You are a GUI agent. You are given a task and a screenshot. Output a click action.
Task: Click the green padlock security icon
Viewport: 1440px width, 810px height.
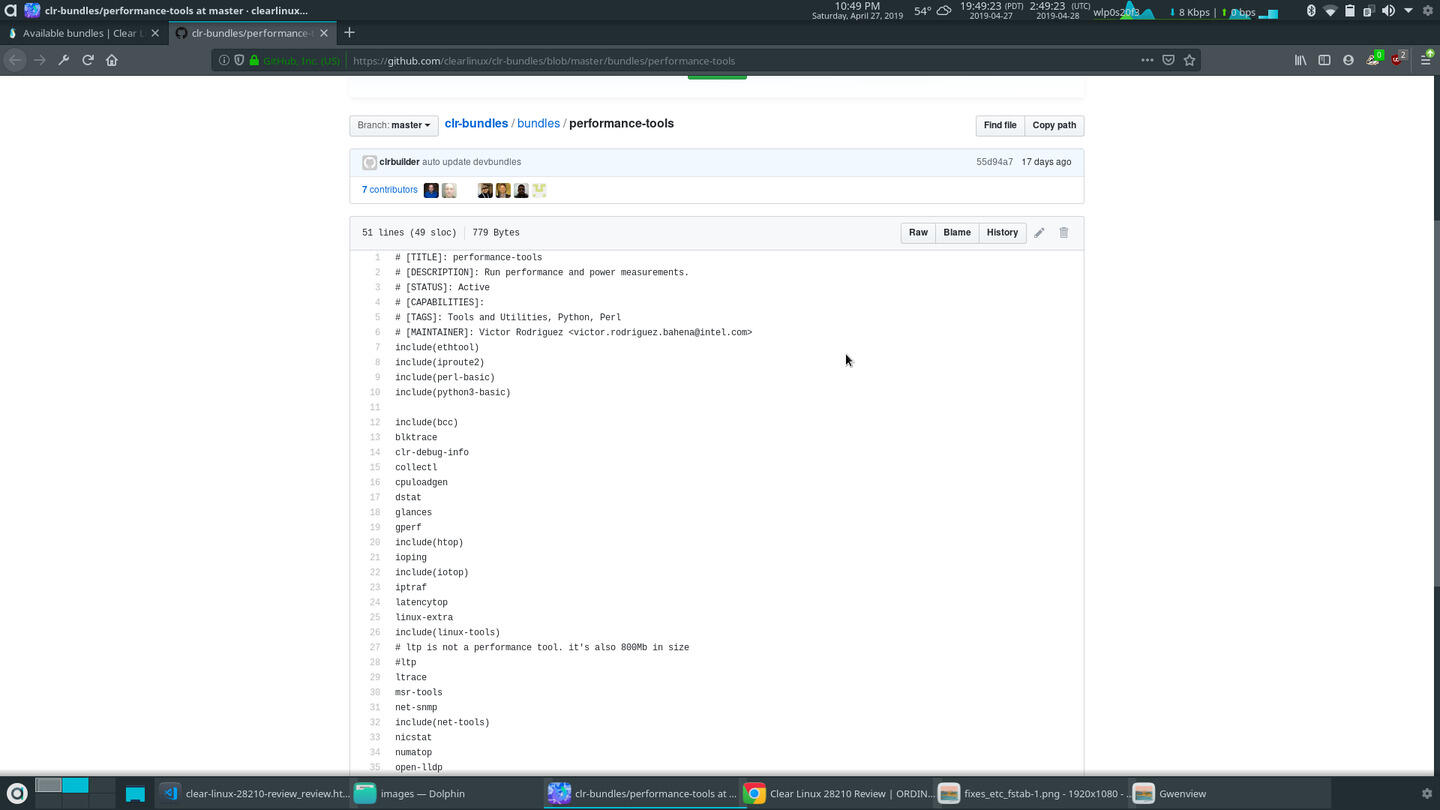pos(254,60)
